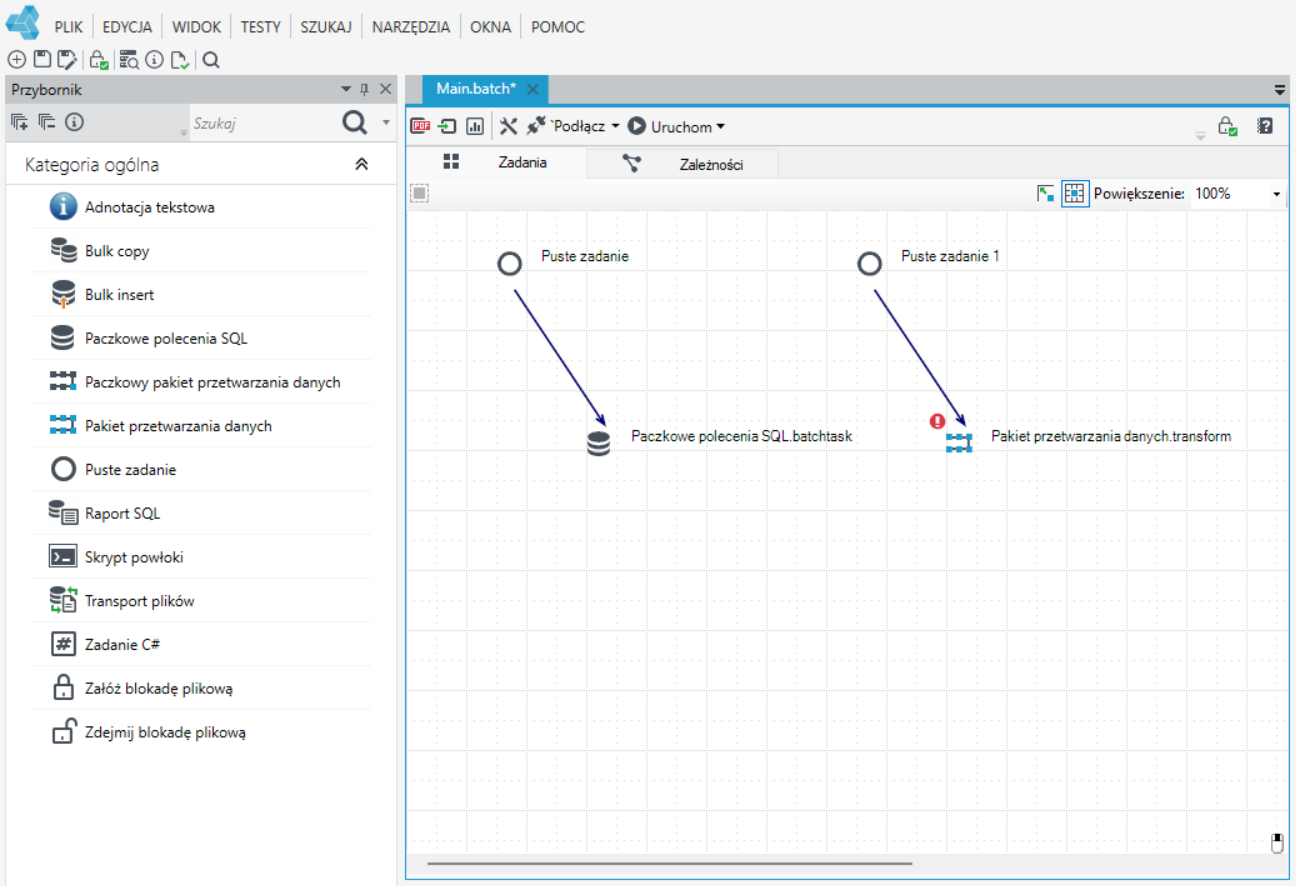
Task: Open the chart report icon in the Main.batch toolbar
Action: pos(475,127)
